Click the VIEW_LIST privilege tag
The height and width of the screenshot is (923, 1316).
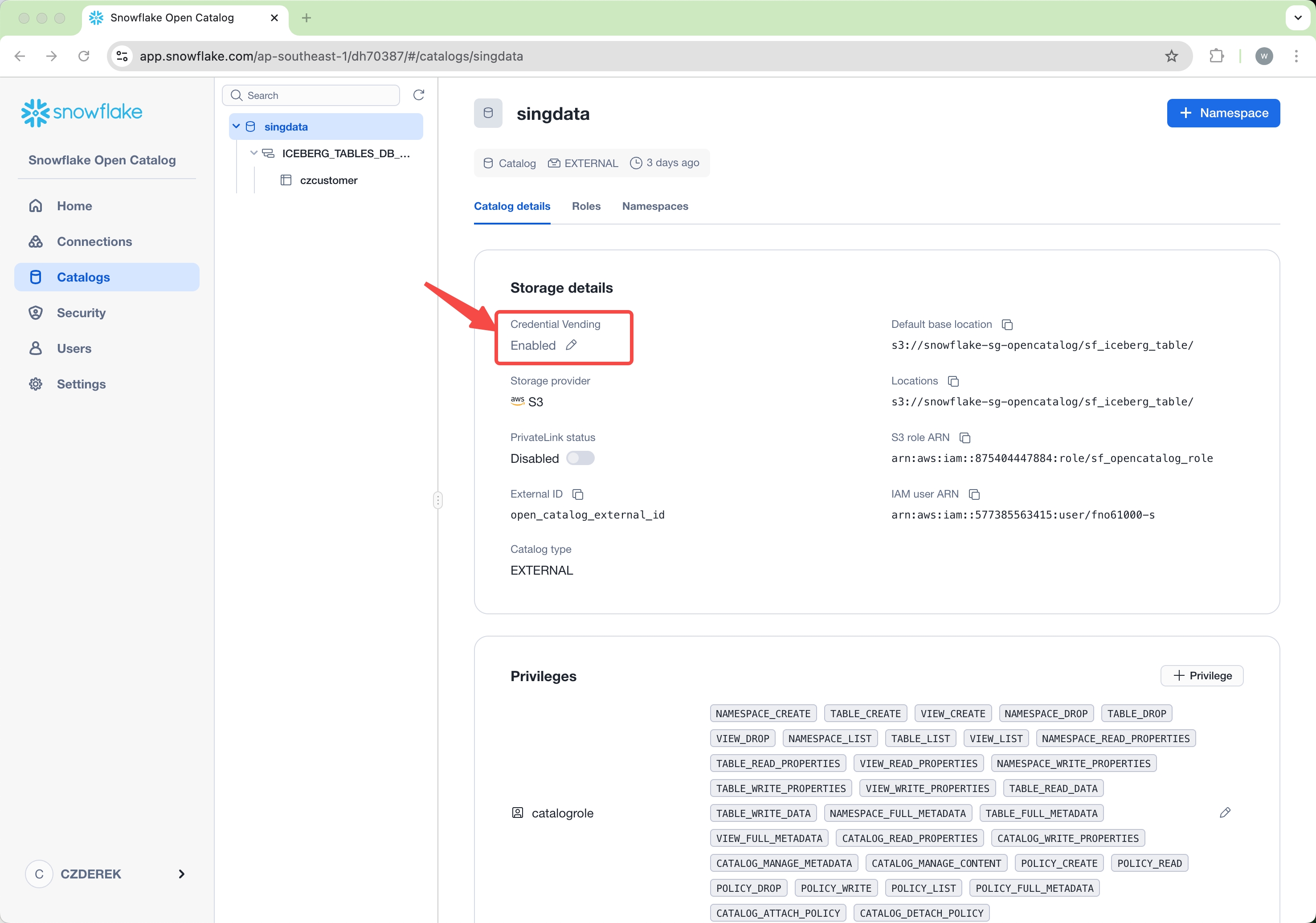(x=996, y=739)
